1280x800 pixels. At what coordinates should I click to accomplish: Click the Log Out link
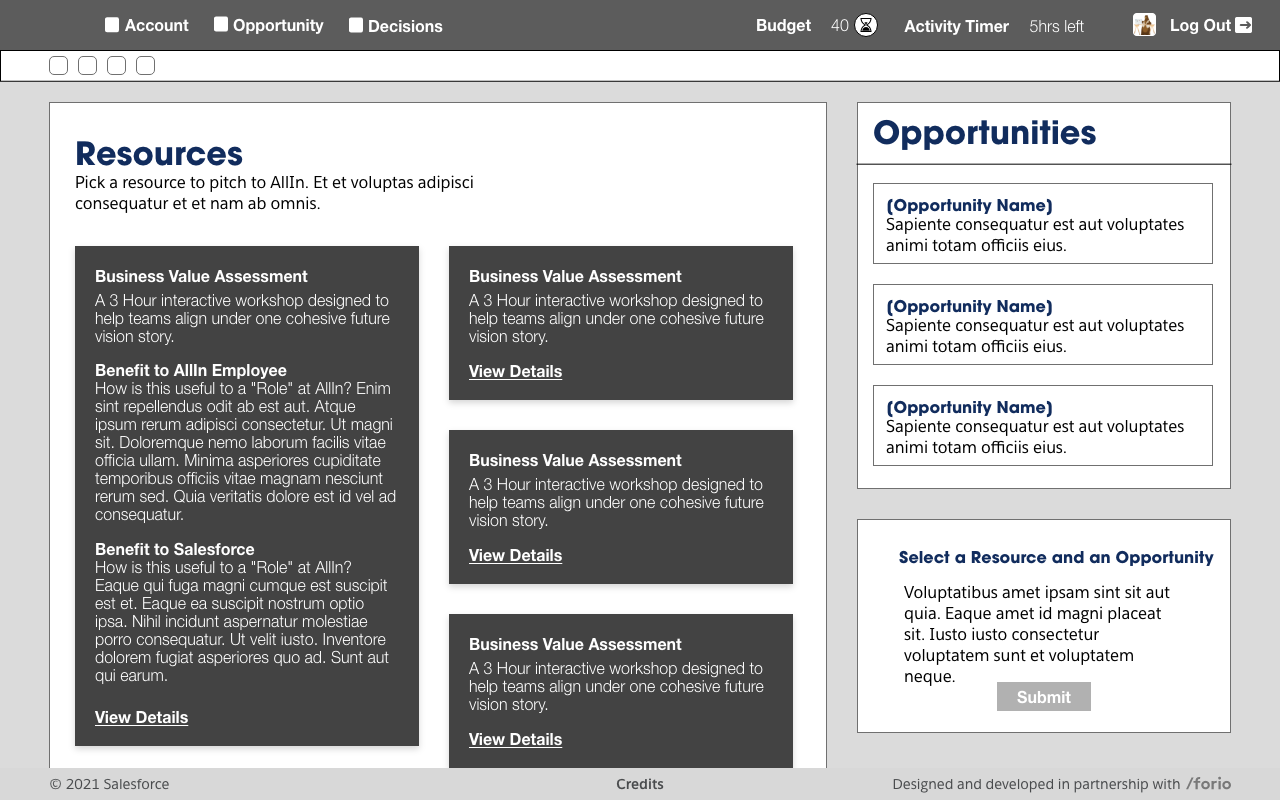1200,25
